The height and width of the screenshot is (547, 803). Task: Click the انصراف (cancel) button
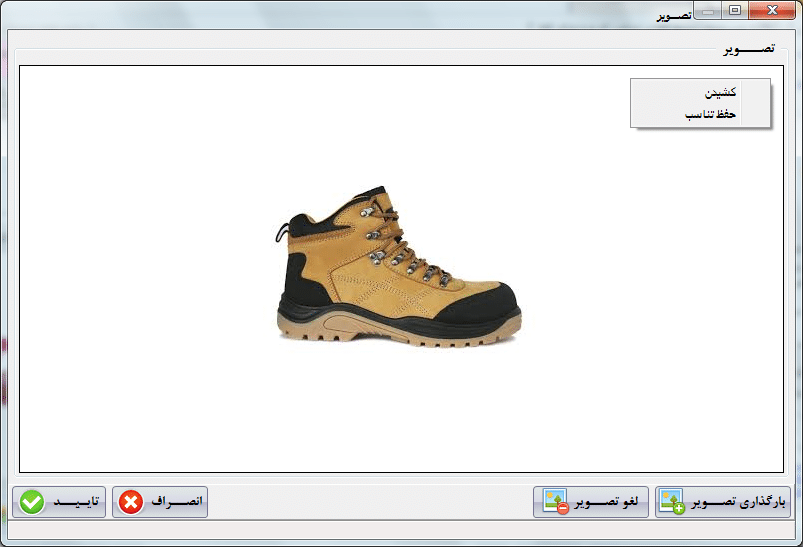160,502
